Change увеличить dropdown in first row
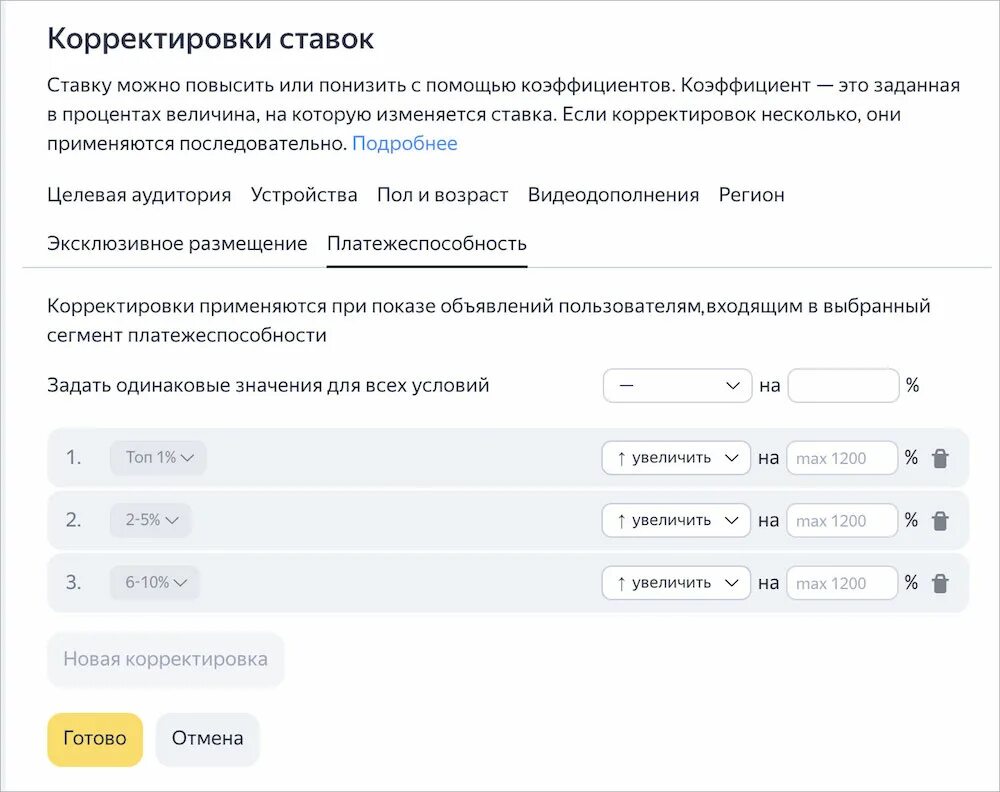Screen dimensions: 1000x792 [x=676, y=458]
